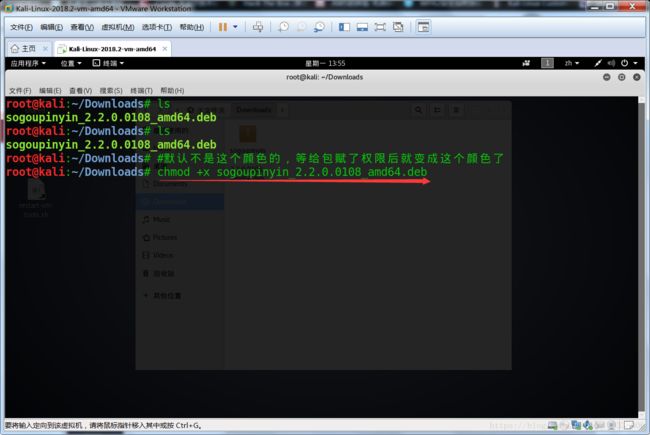This screenshot has height=435, width=650.
Task: Click the CD/DVD status icon in VMware status bar
Action: pos(564,425)
